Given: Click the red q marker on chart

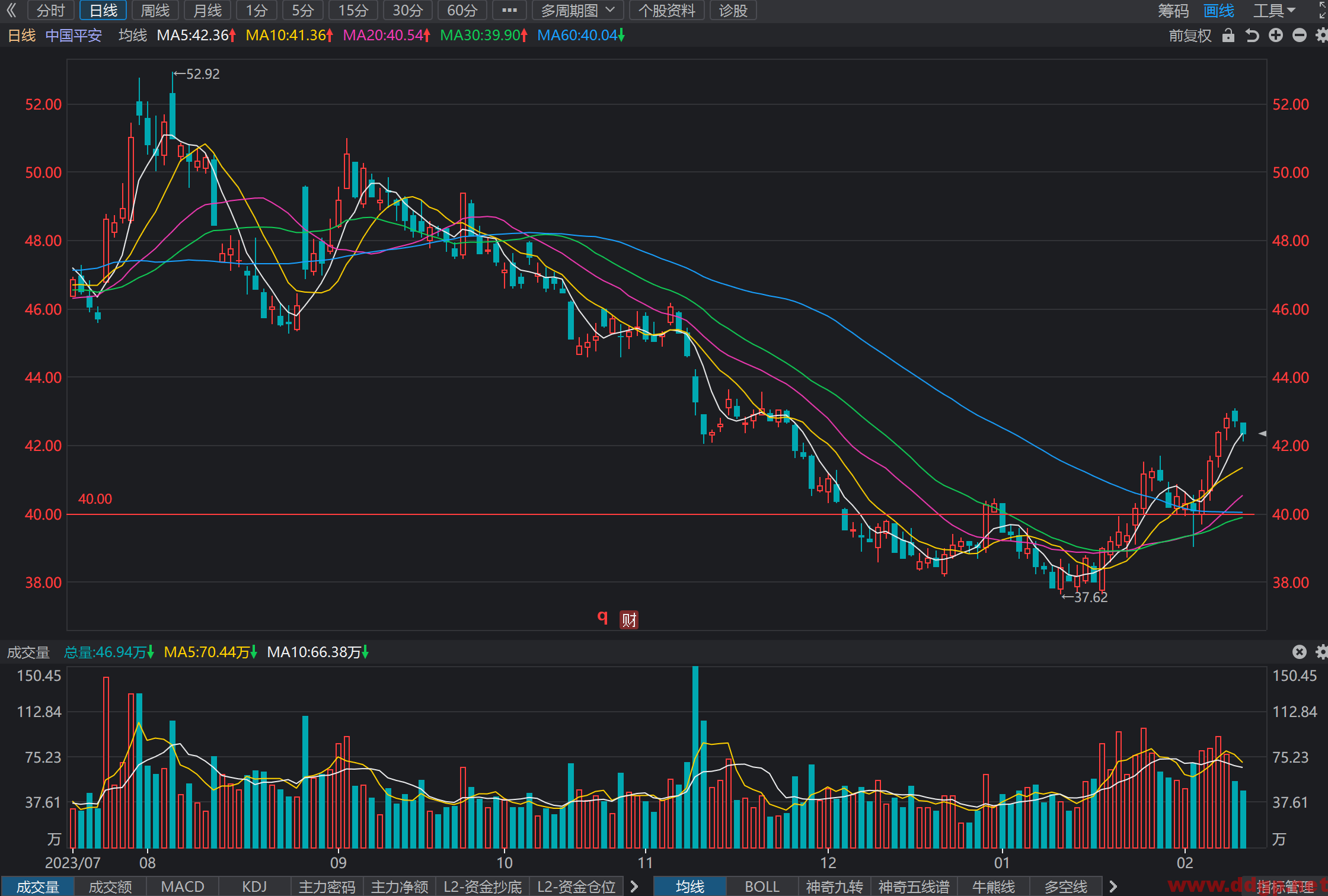Looking at the screenshot, I should (602, 617).
